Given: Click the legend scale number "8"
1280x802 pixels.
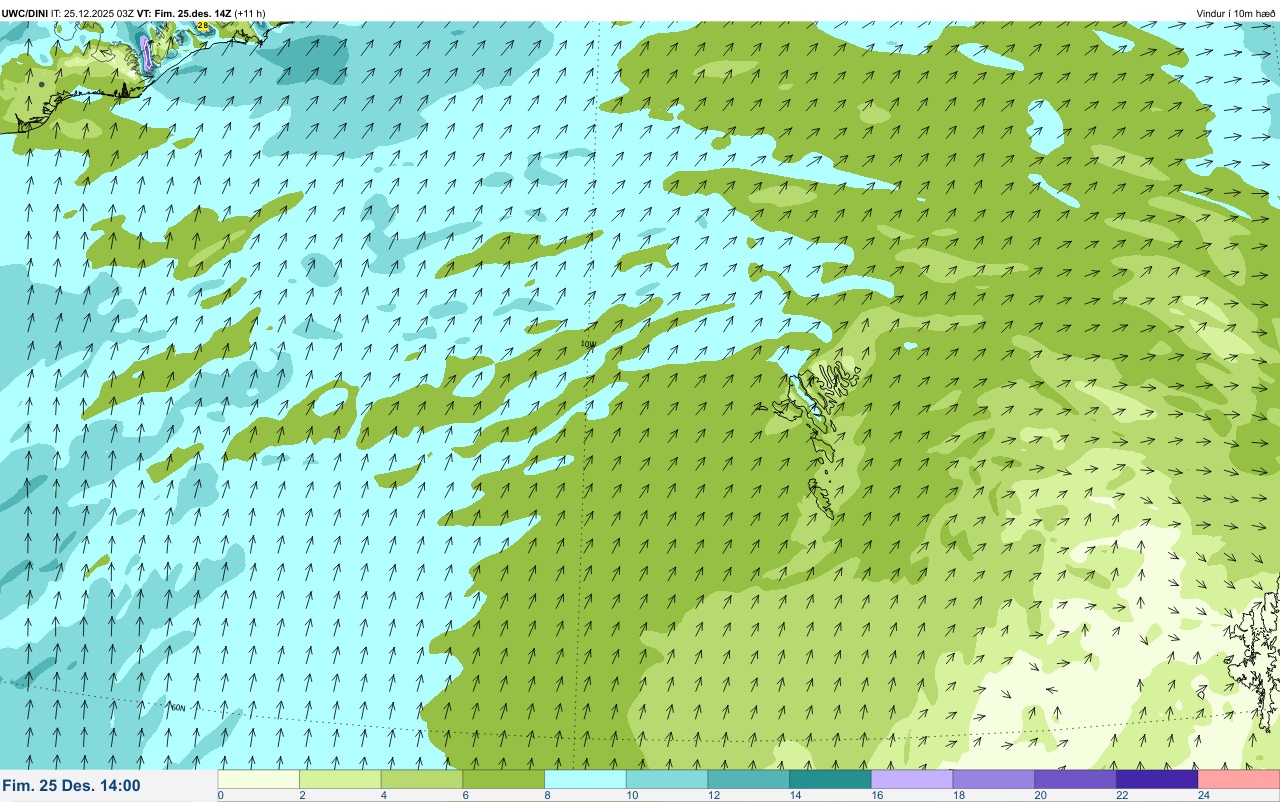Looking at the screenshot, I should click(x=546, y=795).
